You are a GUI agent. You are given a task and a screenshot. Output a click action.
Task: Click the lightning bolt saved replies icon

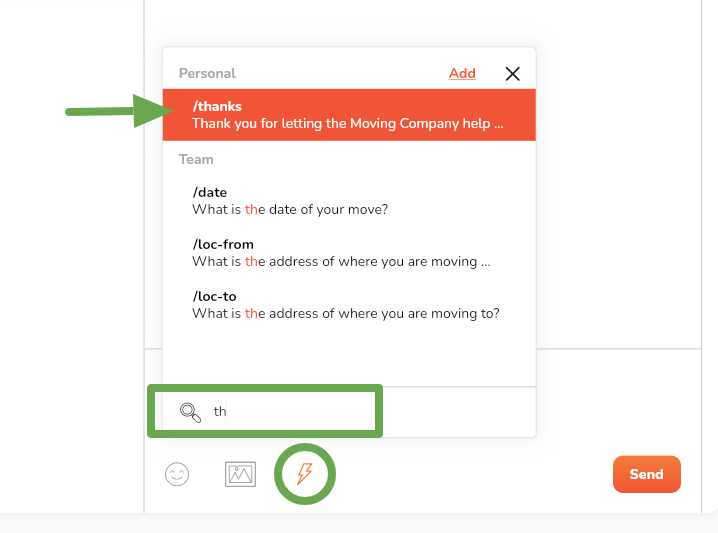[305, 473]
